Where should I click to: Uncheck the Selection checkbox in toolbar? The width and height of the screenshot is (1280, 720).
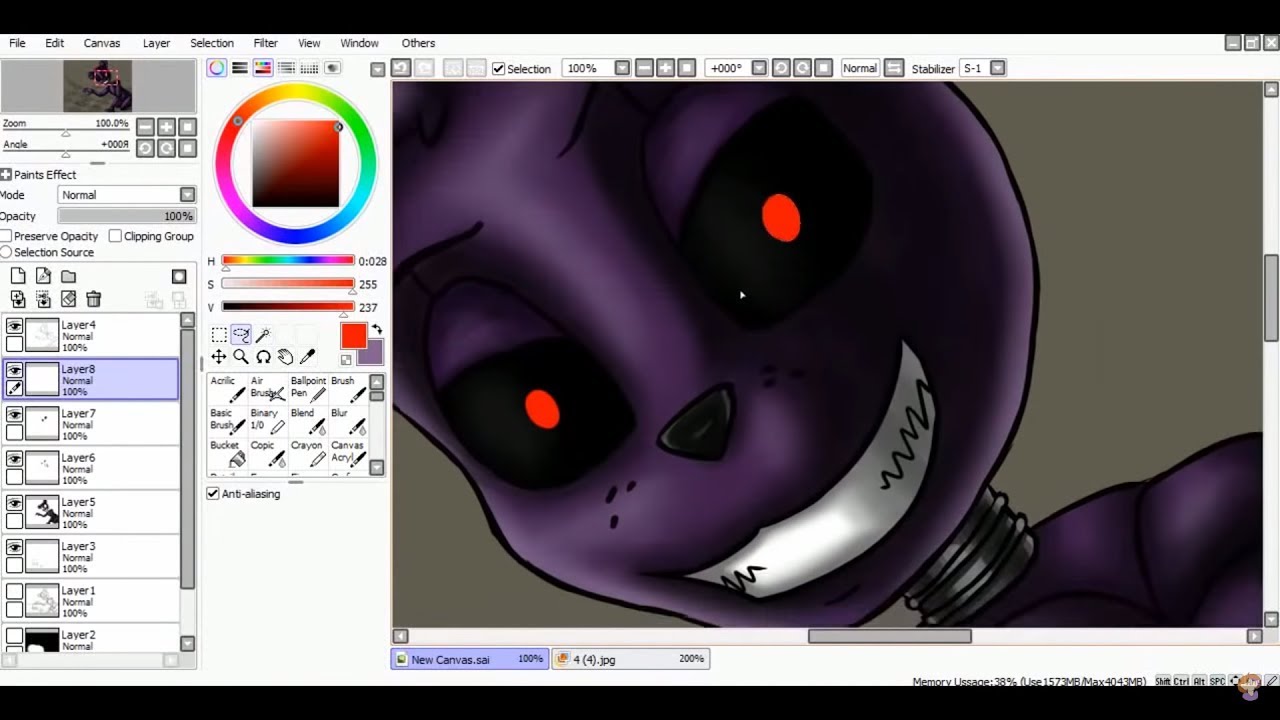(x=498, y=69)
